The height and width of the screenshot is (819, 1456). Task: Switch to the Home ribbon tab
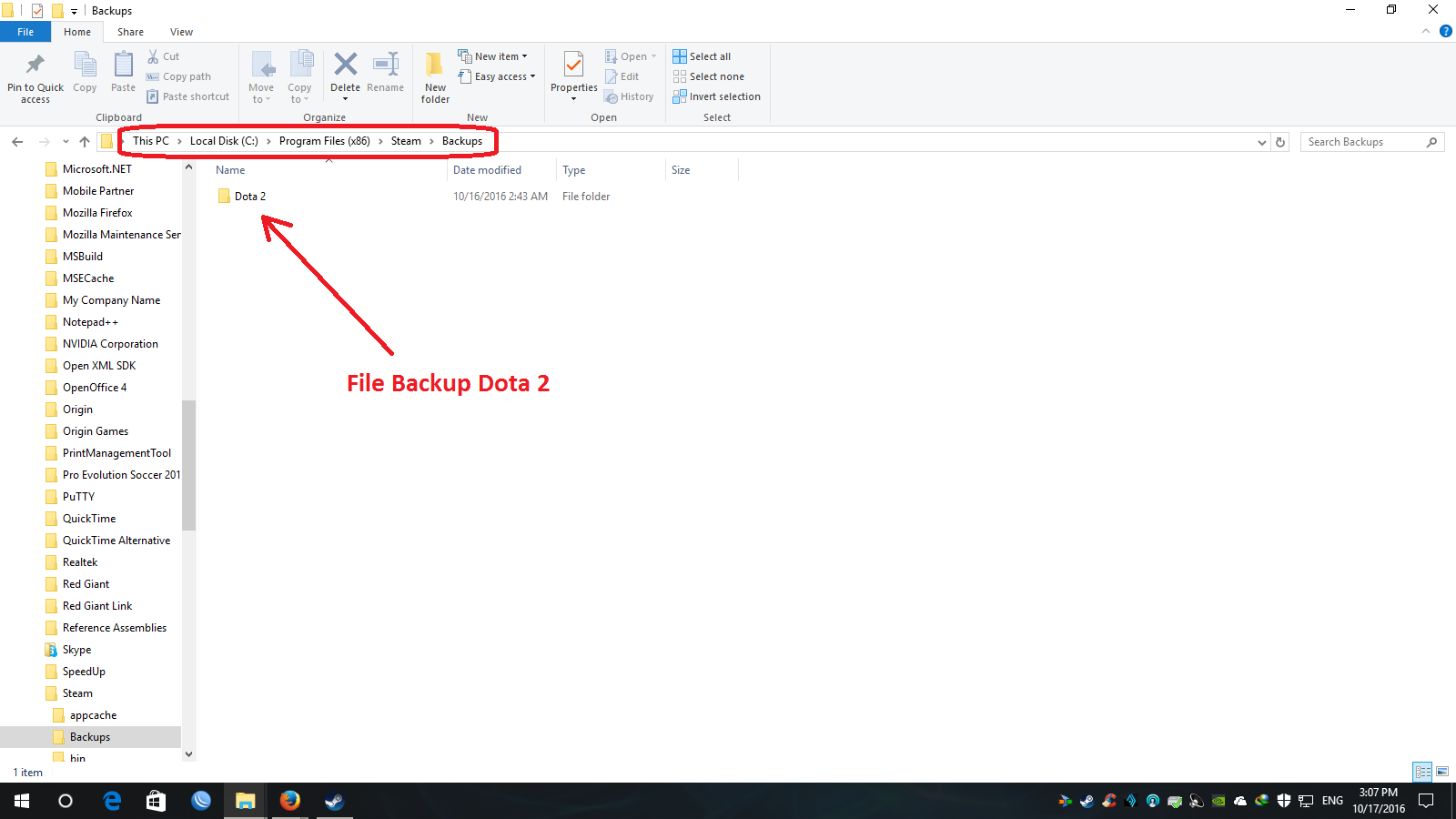(x=77, y=32)
